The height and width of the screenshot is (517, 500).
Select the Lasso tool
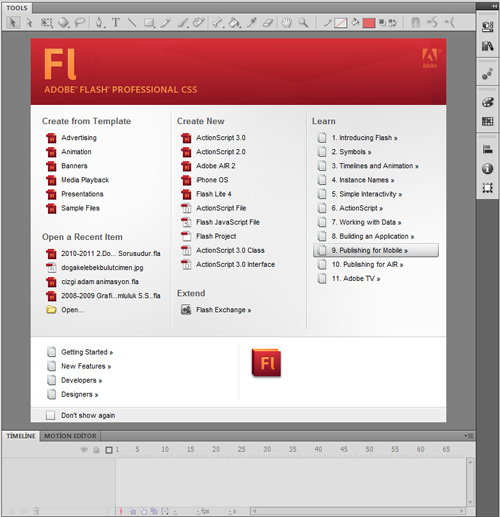pos(80,23)
